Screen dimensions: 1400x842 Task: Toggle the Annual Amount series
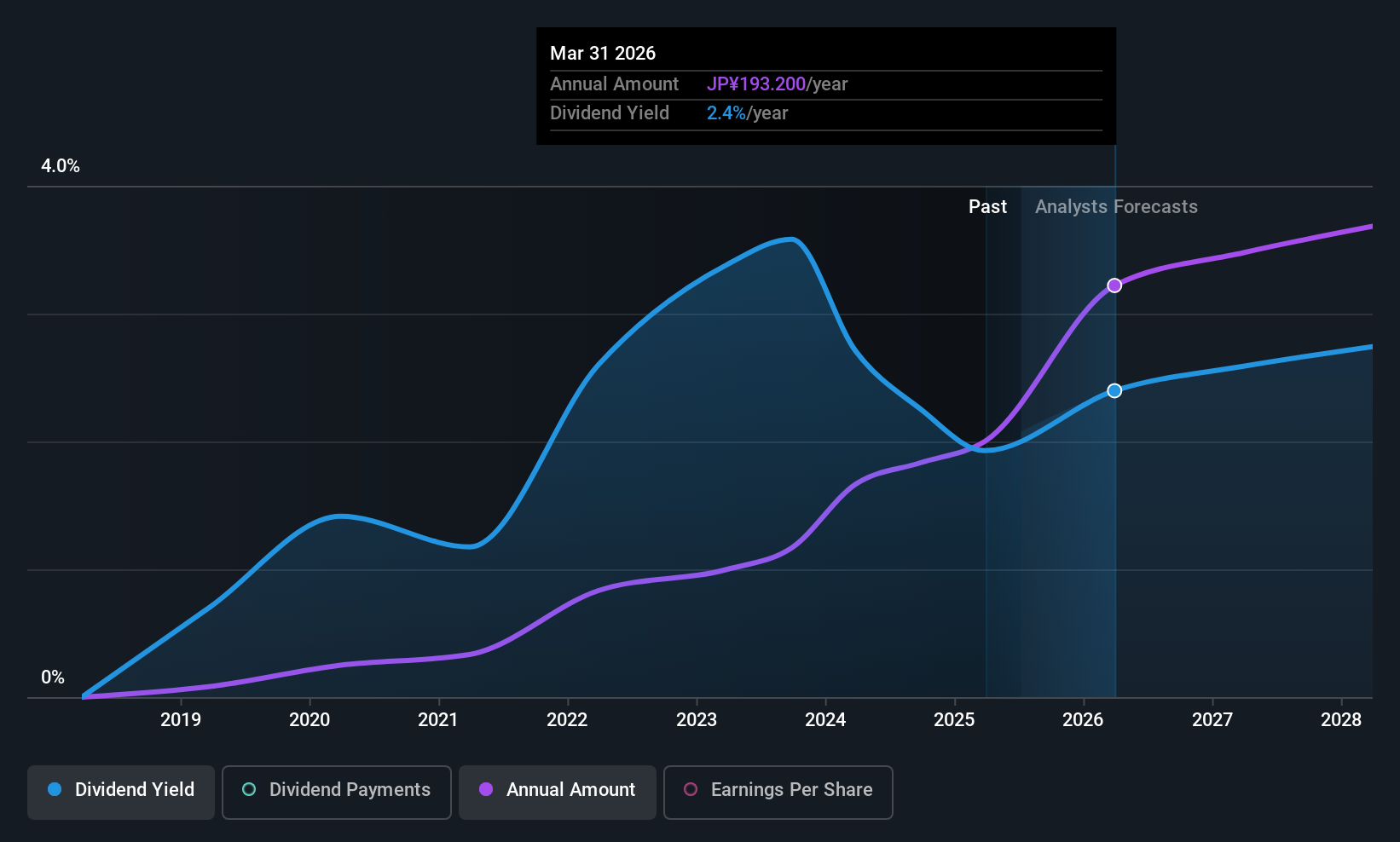[558, 793]
